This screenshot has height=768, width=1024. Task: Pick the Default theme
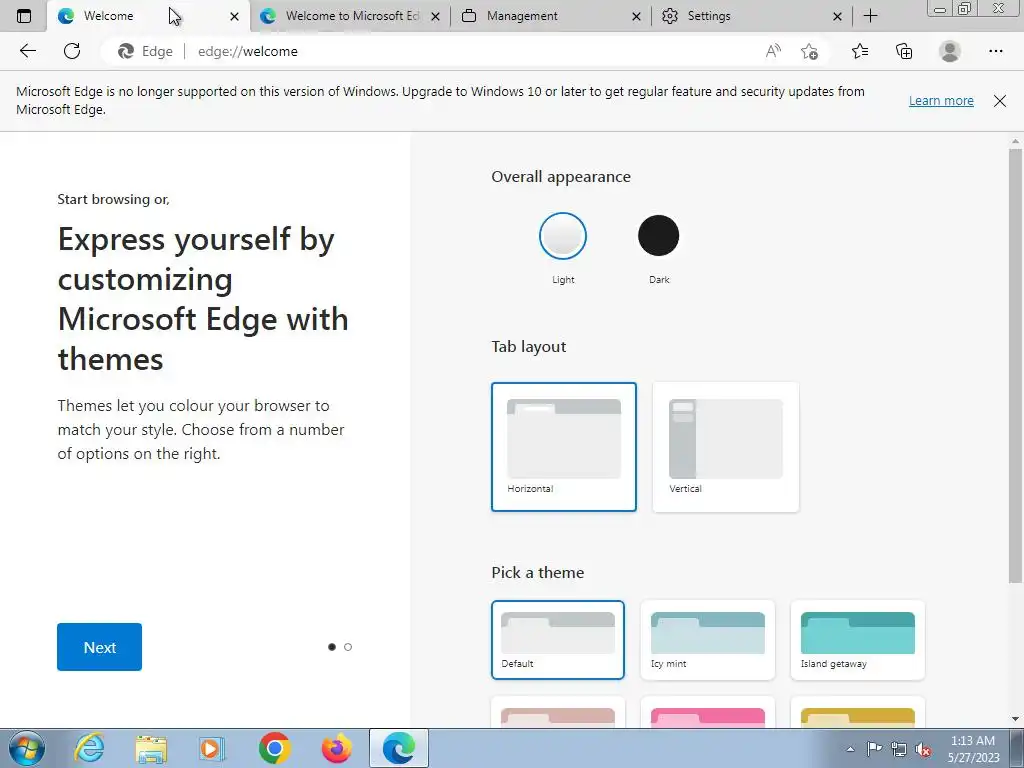tap(558, 640)
